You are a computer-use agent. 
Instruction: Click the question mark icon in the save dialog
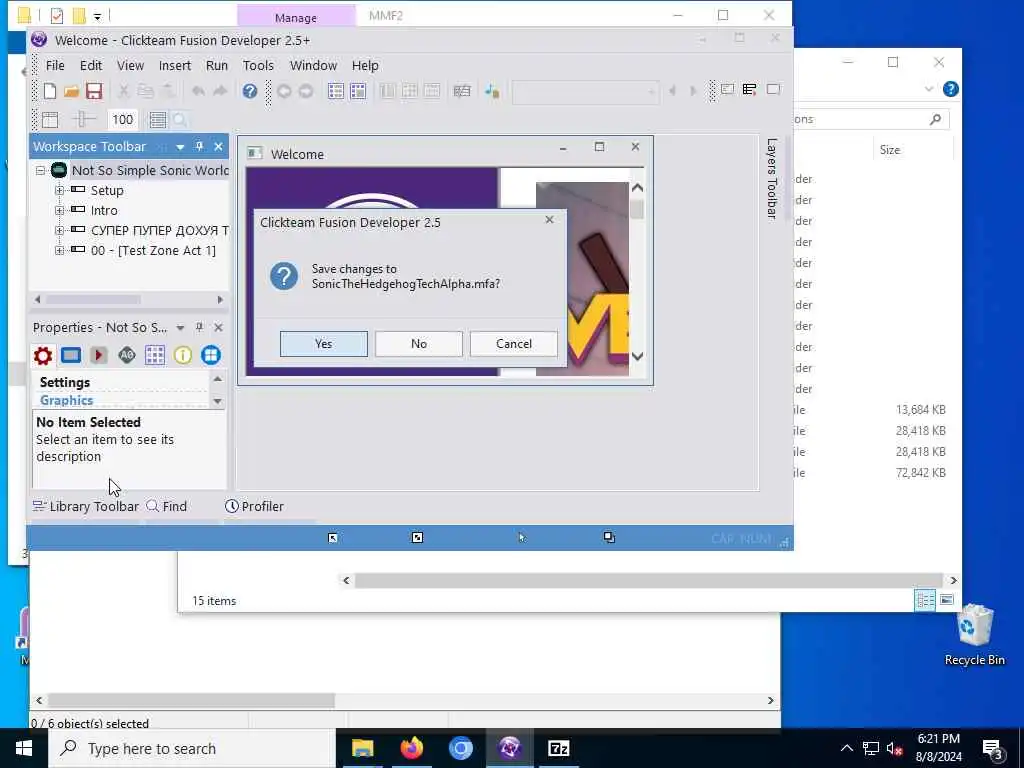[284, 277]
